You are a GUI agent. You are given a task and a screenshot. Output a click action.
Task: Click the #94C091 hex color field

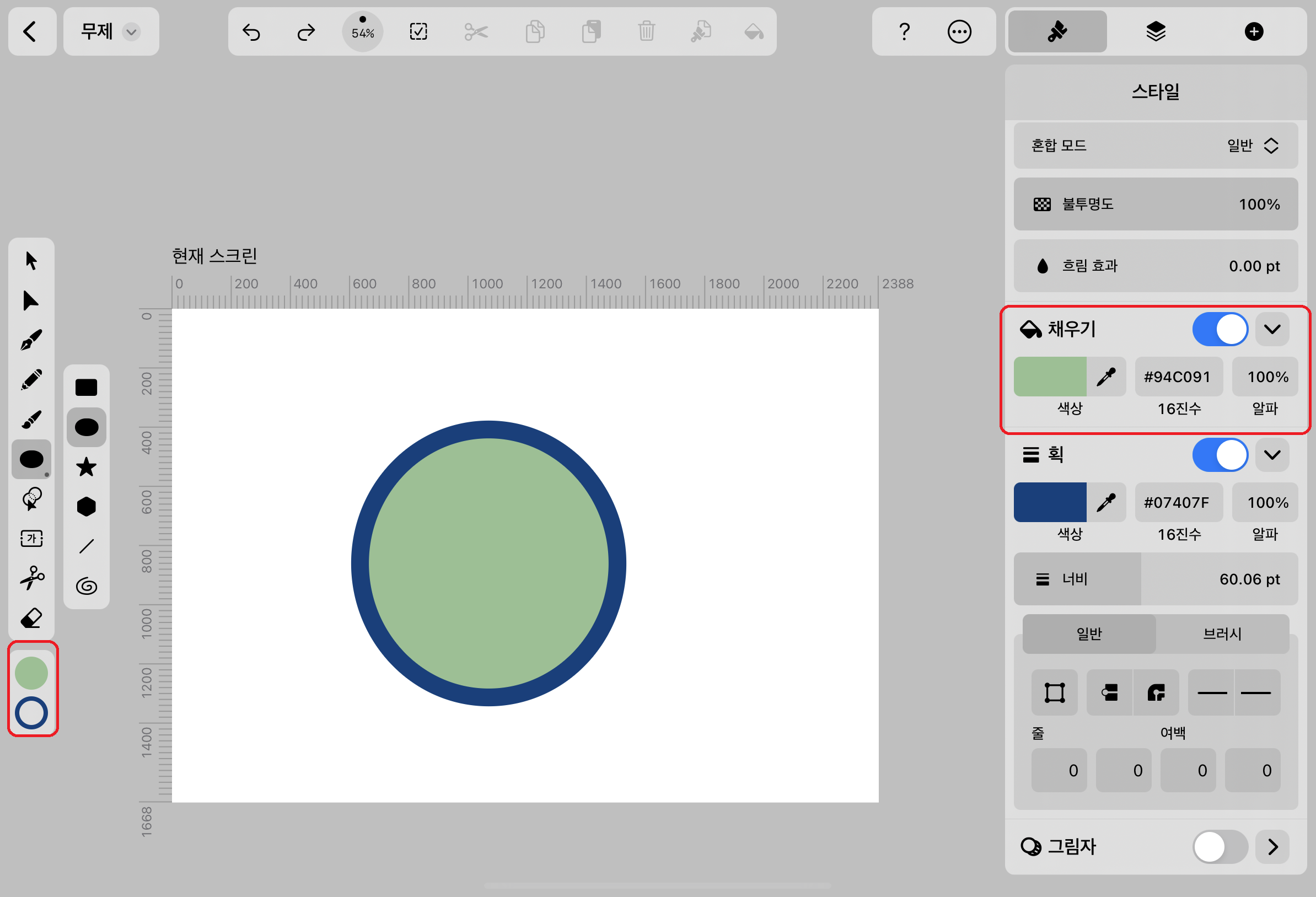pos(1178,377)
